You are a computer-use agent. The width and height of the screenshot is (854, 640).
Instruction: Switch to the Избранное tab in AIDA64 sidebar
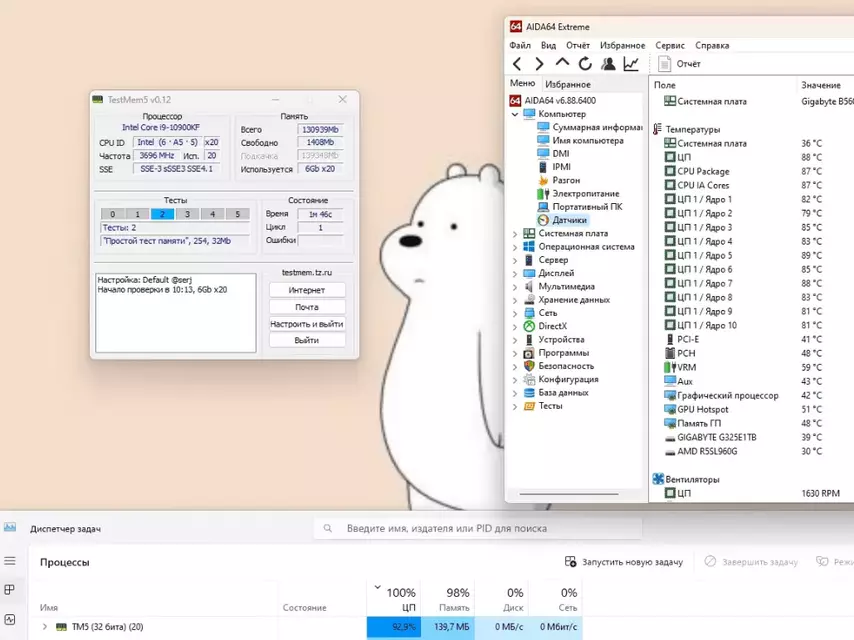(568, 84)
